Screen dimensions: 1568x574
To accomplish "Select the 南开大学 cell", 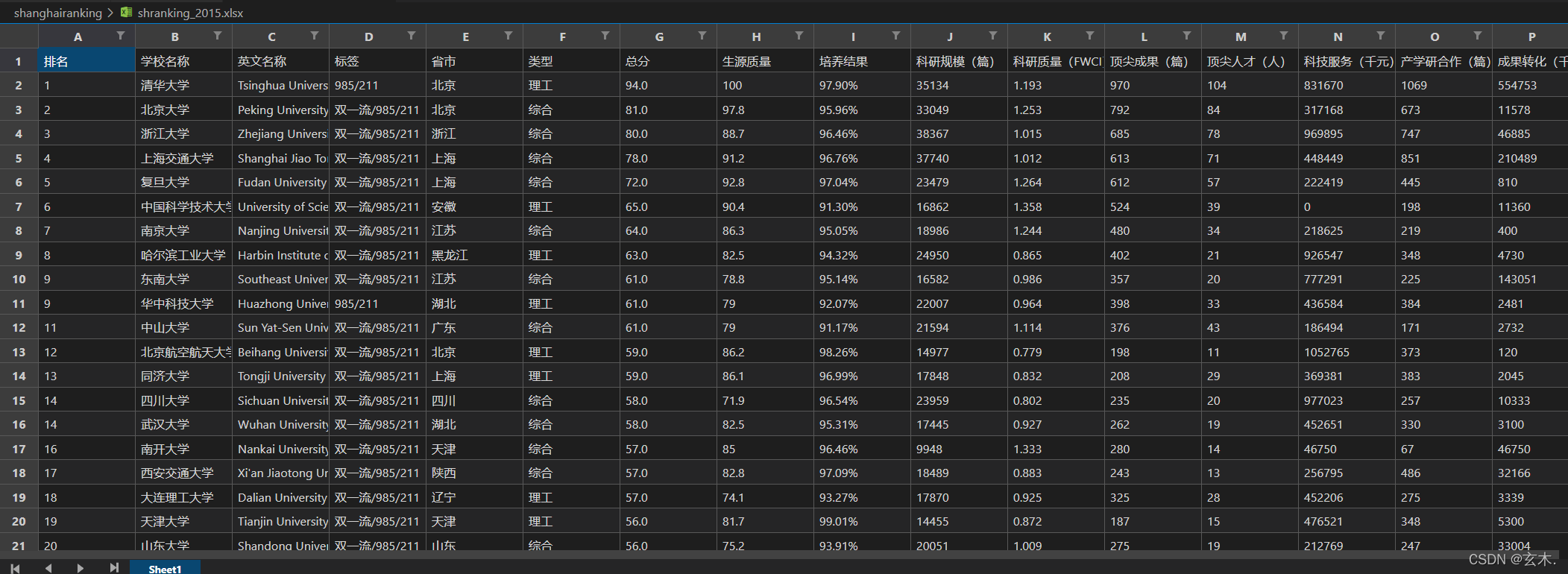I will (183, 449).
